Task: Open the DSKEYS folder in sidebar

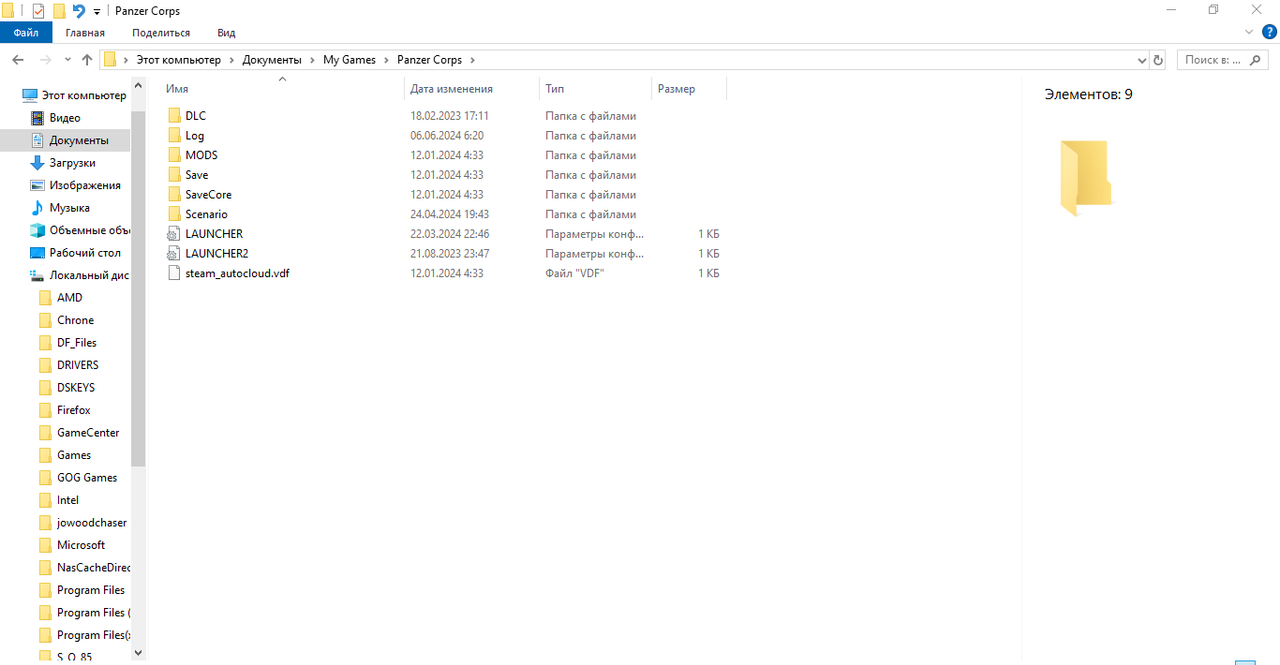Action: [x=76, y=388]
